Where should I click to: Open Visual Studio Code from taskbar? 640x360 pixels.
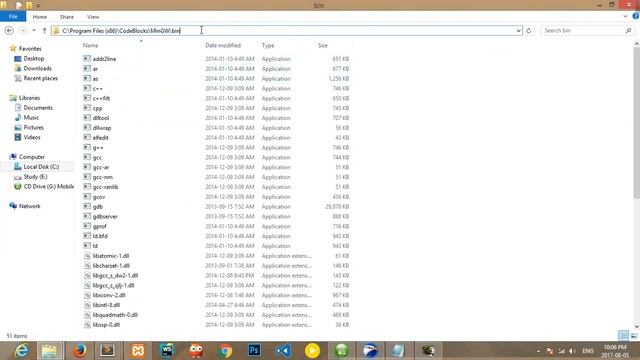click(283, 351)
